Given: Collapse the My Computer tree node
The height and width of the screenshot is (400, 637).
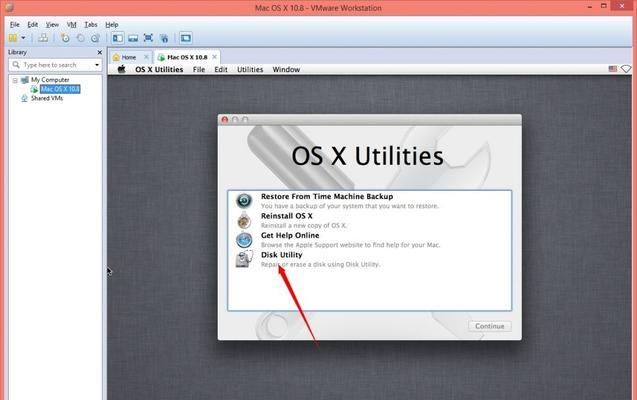Looking at the screenshot, I should tap(15, 80).
